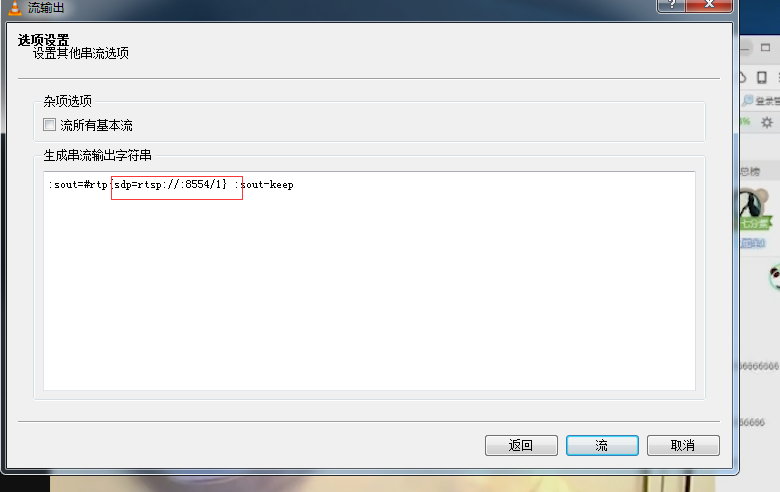Click the sout-keep text in output string
This screenshot has height=492, width=780.
coord(267,185)
